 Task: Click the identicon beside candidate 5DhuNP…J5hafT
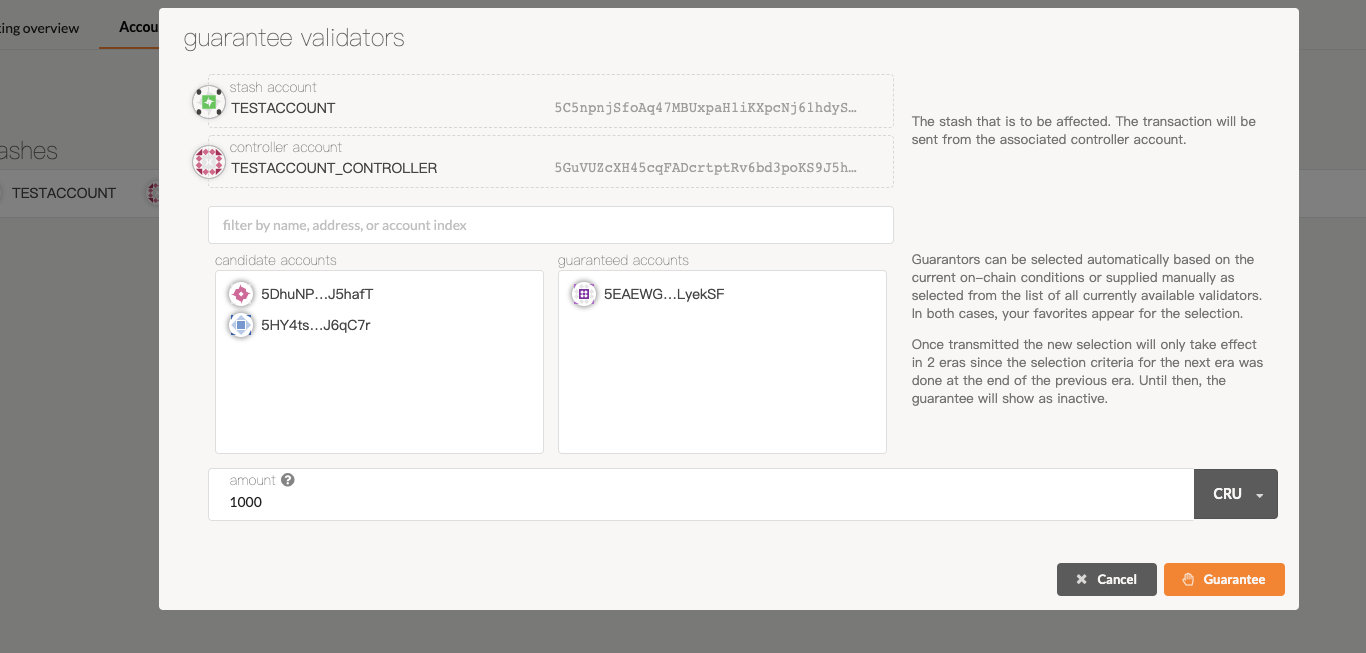(x=240, y=294)
